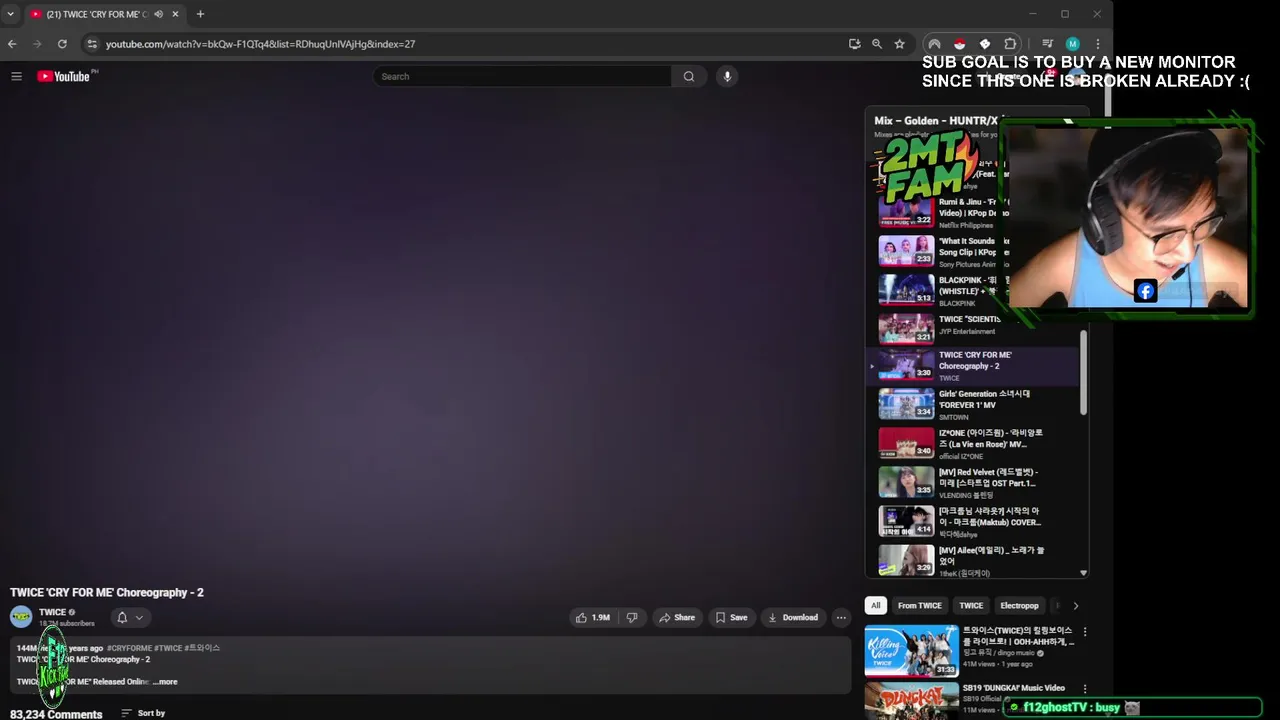Open Chrome profile avatar M
The width and height of the screenshot is (1280, 720).
tap(1072, 44)
